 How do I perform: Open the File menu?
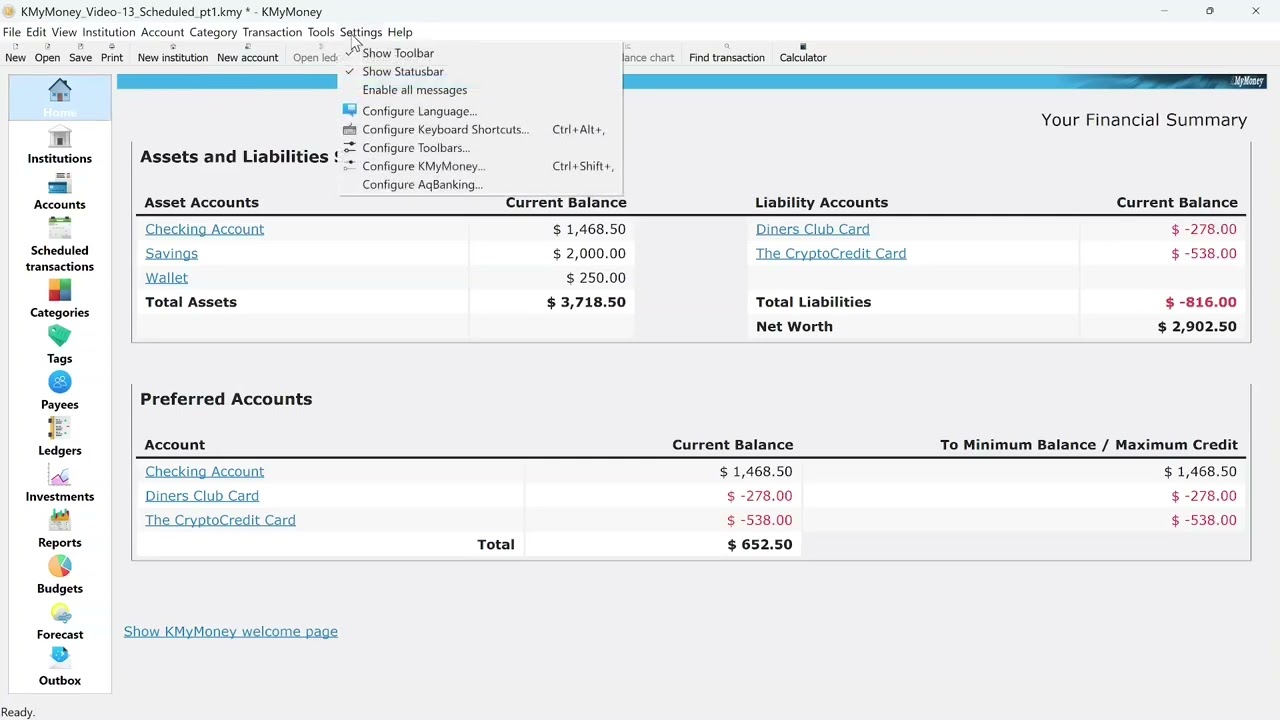(12, 32)
